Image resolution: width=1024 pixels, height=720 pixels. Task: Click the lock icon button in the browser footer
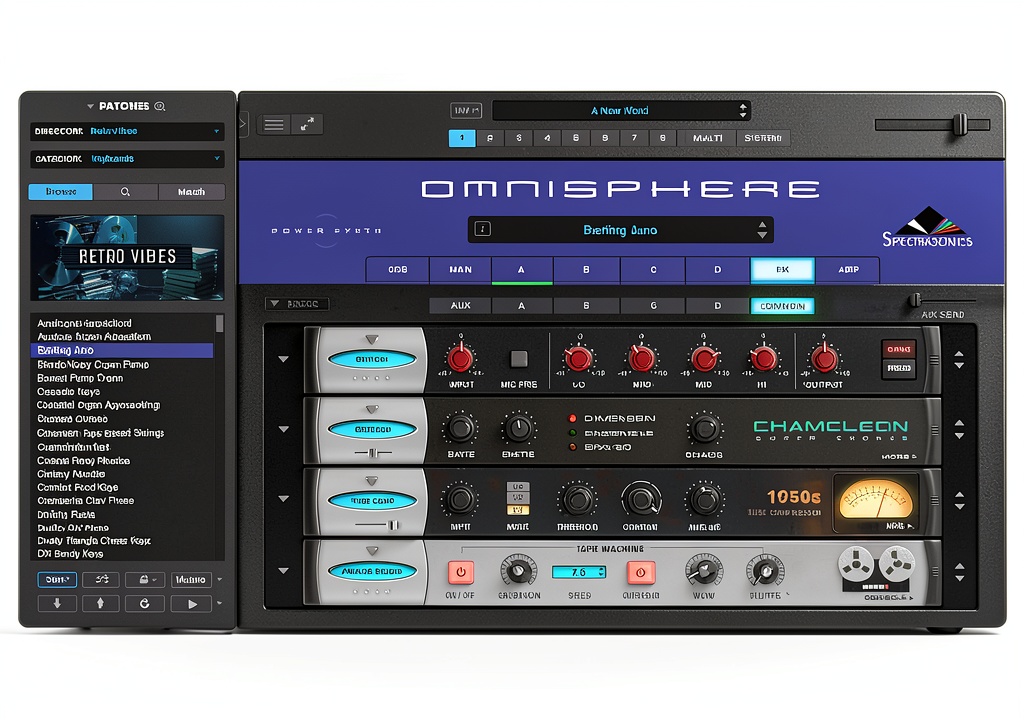[x=144, y=580]
